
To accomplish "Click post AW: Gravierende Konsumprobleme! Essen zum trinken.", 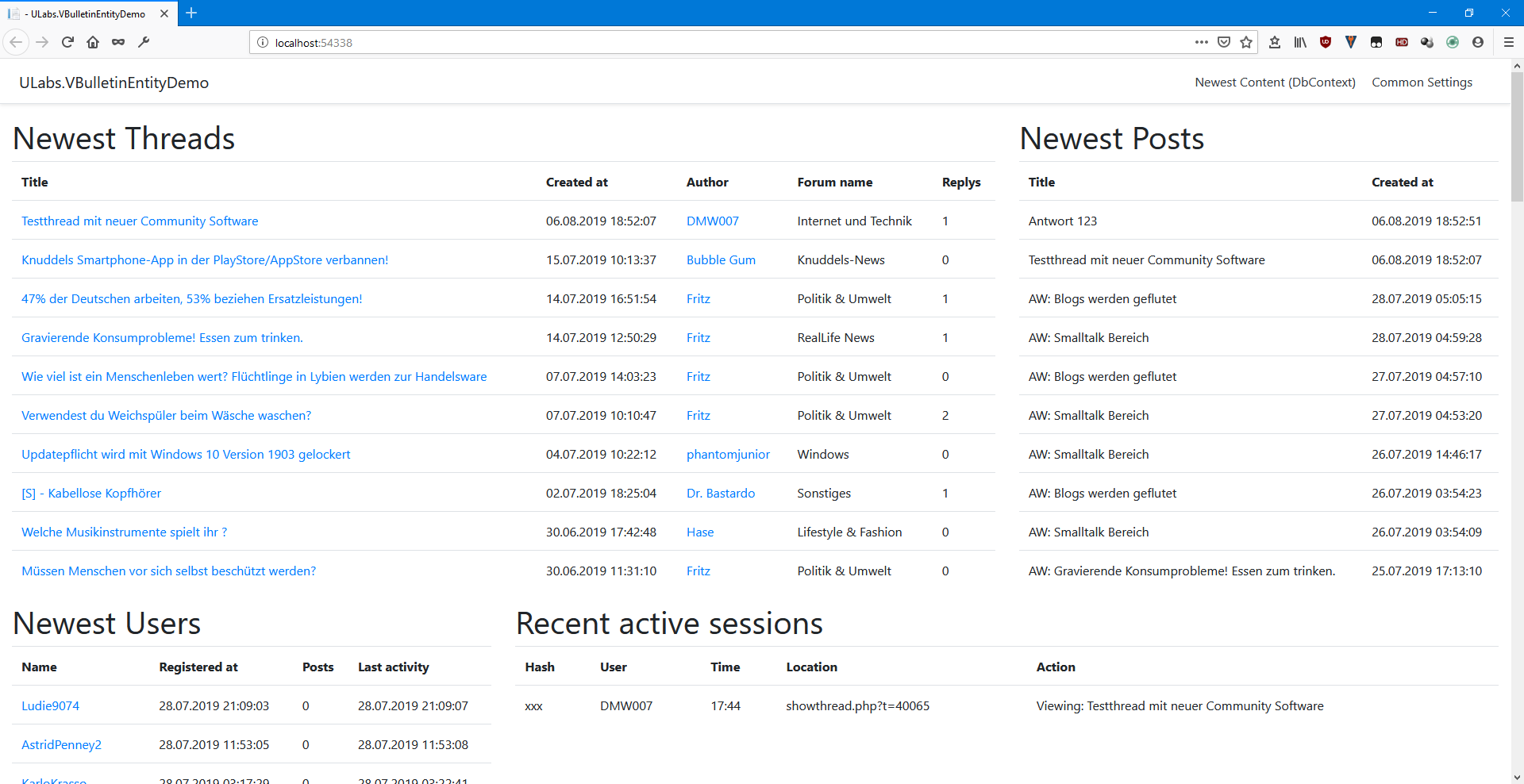I will (x=1182, y=571).
